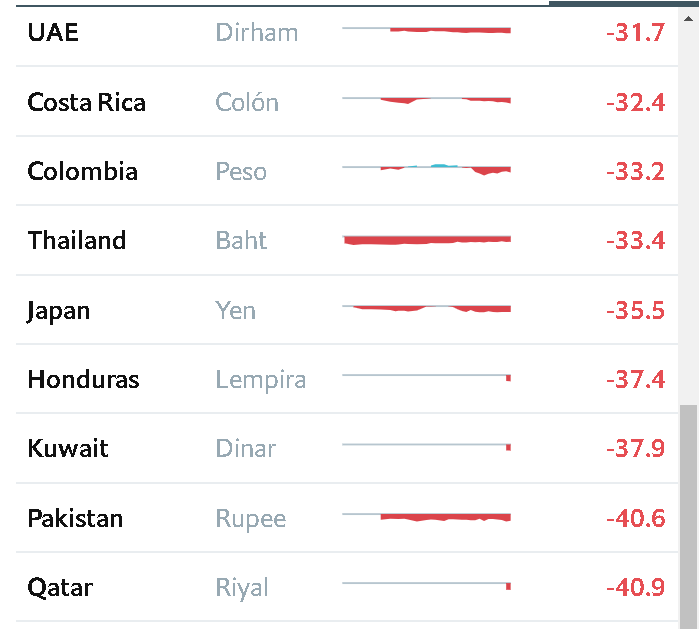Select the Pakistan Rupee sparkline chart
Image resolution: width=699 pixels, height=629 pixels.
pos(426,517)
